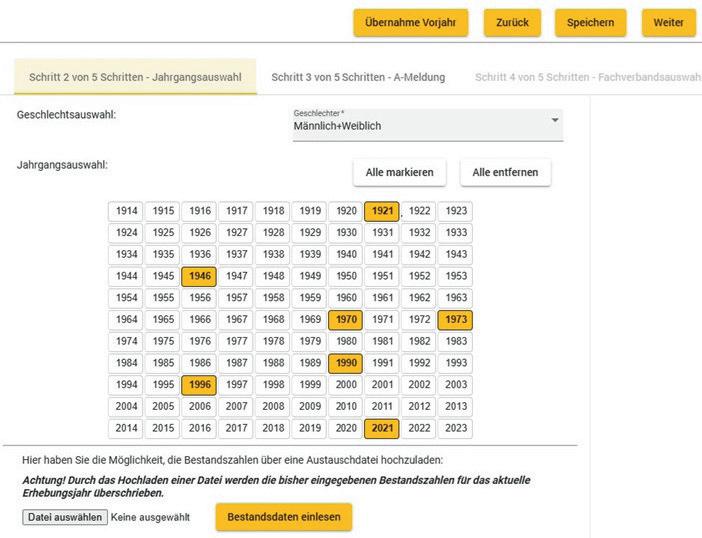Save with the Speichern button
702x538 pixels.
[590, 23]
